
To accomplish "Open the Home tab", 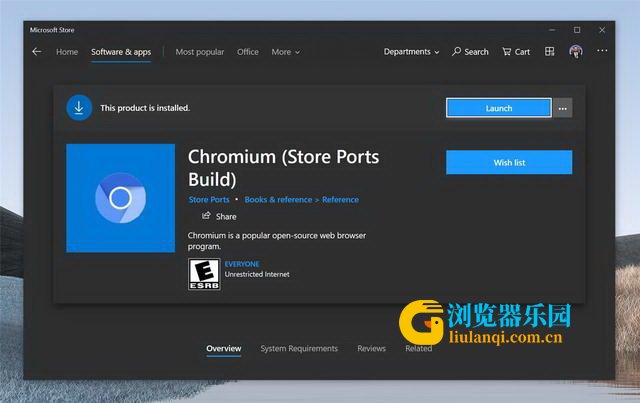I will coord(67,52).
